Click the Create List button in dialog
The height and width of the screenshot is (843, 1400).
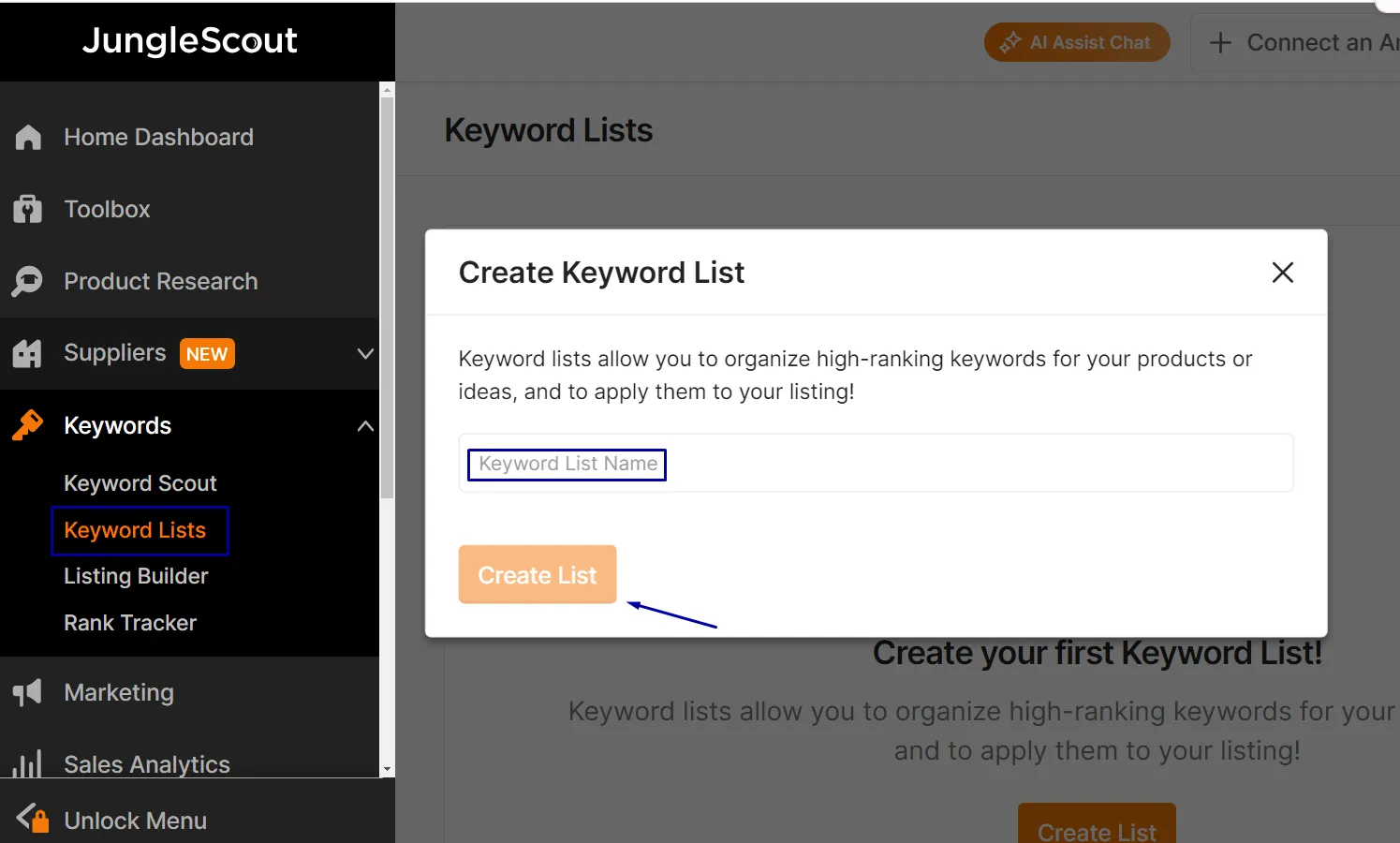pos(538,574)
